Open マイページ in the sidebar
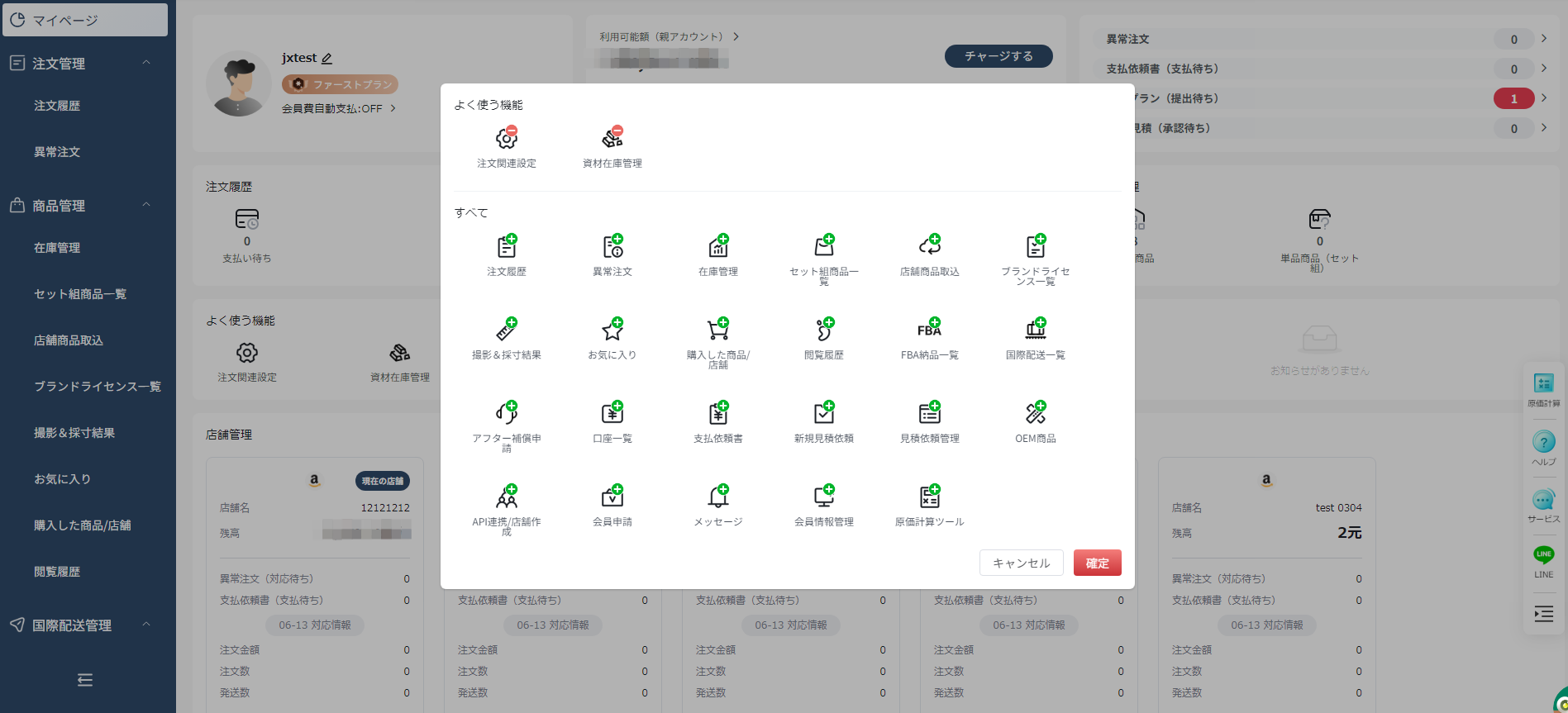This screenshot has width=1568, height=713. (85, 20)
